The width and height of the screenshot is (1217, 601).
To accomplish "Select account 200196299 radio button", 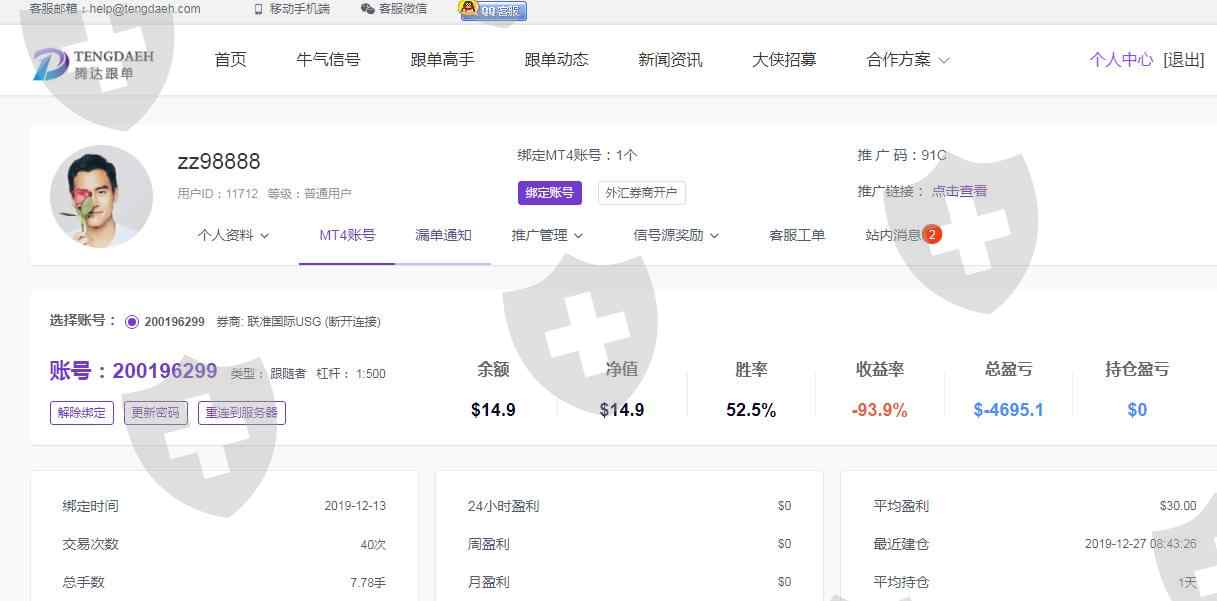I will 132,322.
